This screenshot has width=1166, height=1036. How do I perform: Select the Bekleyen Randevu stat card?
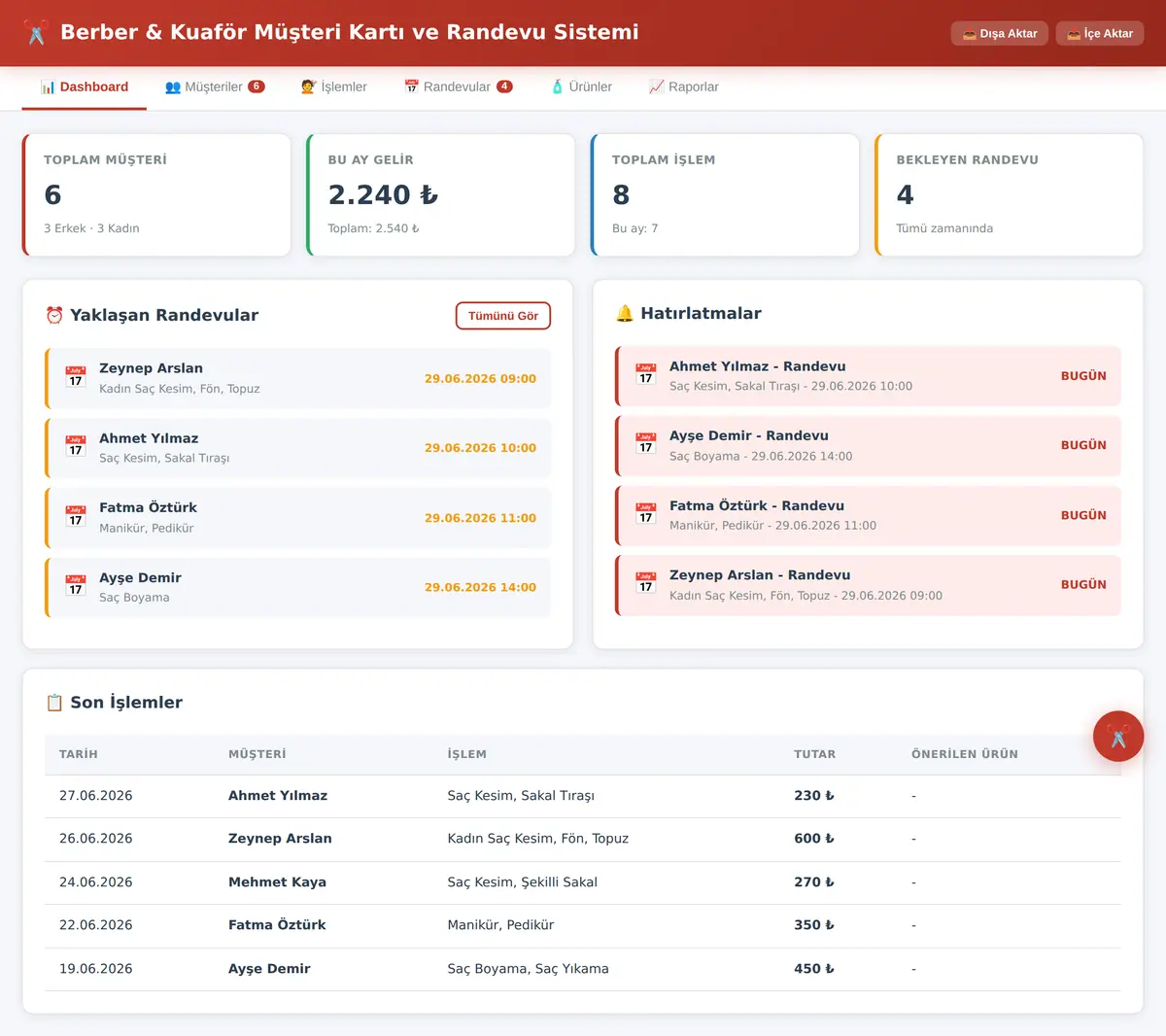1010,195
